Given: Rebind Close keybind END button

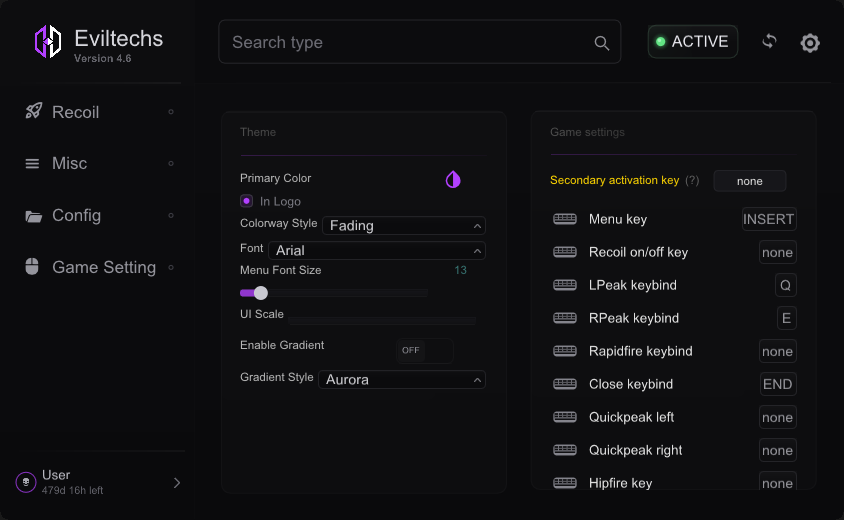Looking at the screenshot, I should point(778,384).
